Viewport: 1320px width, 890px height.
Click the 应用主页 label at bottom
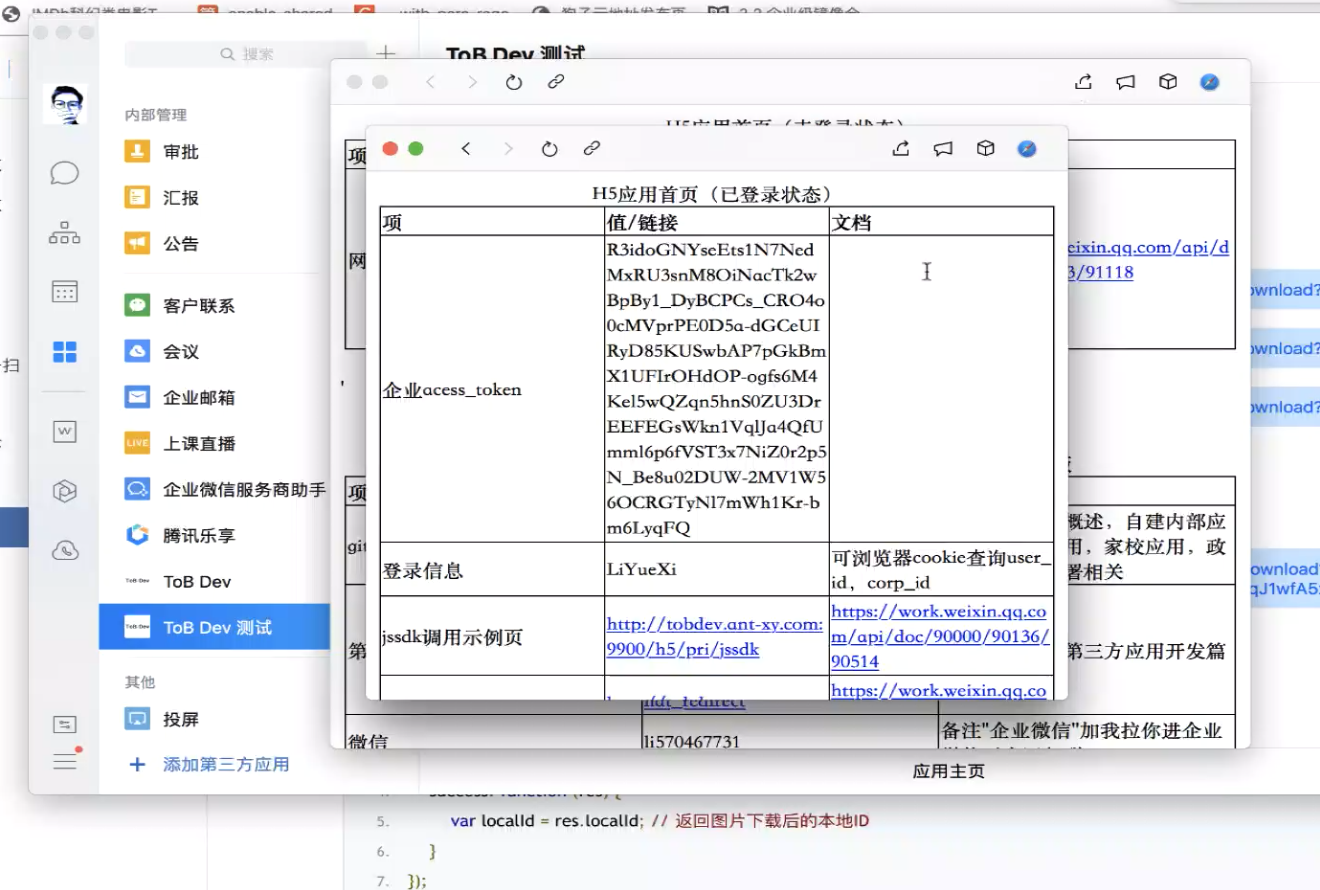click(x=948, y=771)
